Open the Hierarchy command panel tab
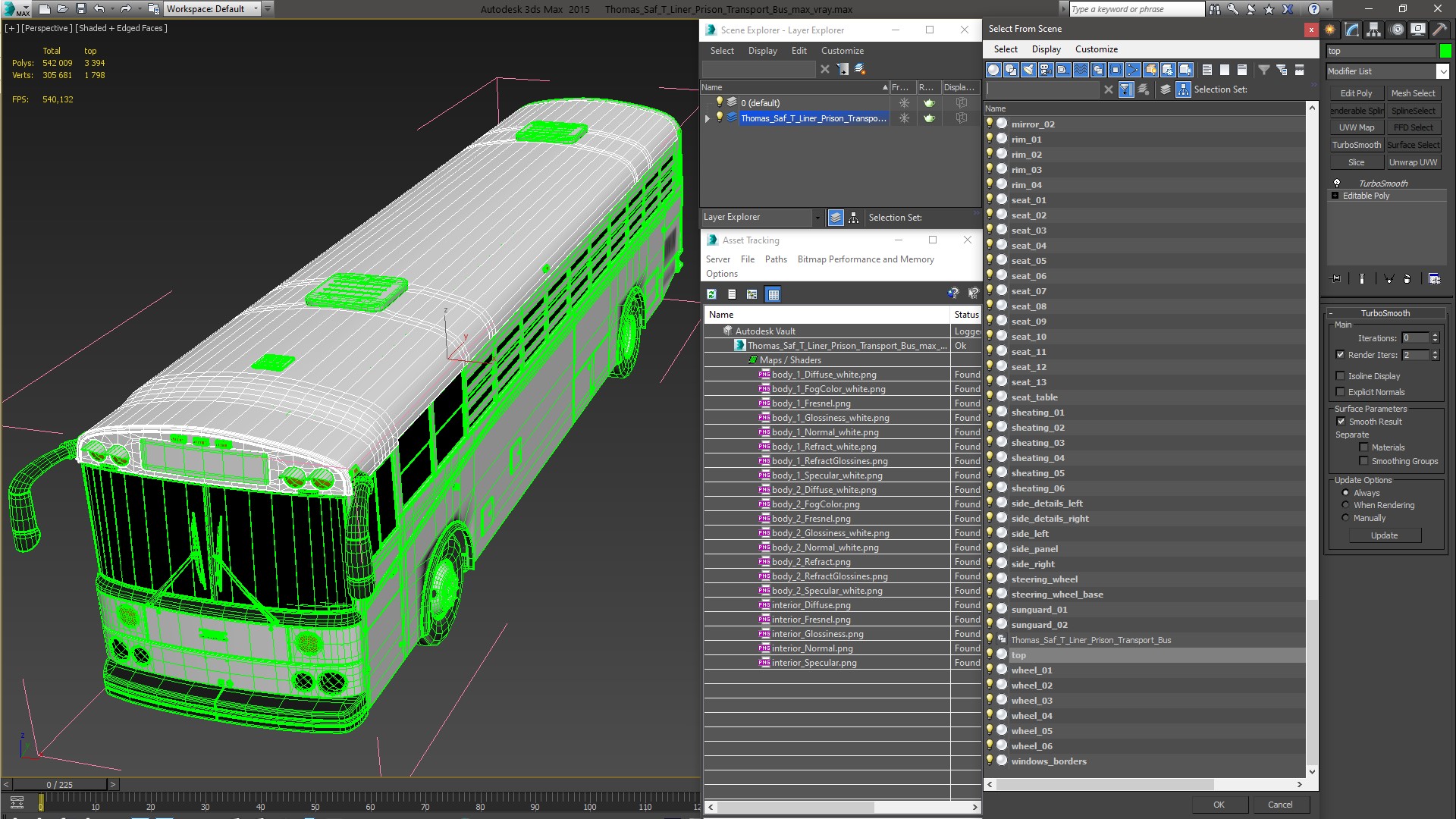1456x819 pixels. [1374, 30]
